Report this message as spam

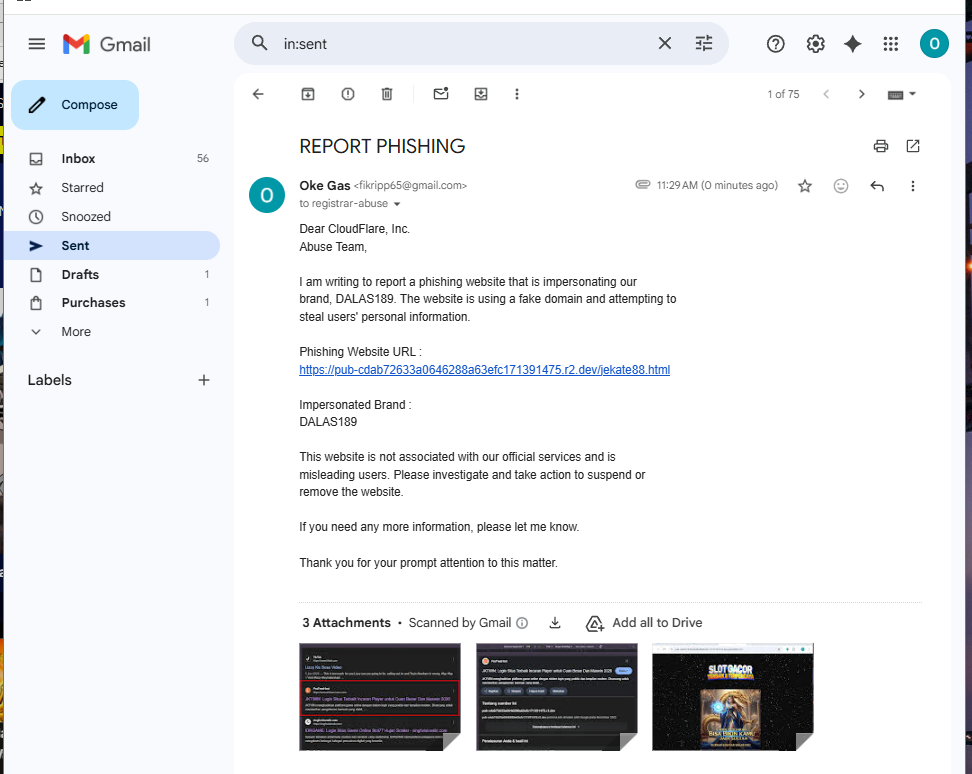click(348, 94)
